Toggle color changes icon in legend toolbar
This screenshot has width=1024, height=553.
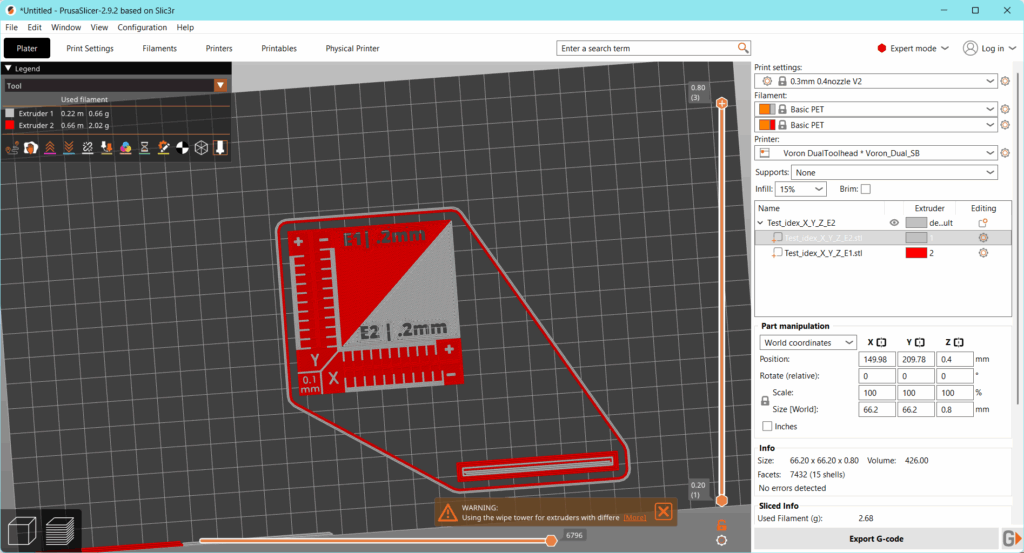(x=126, y=148)
